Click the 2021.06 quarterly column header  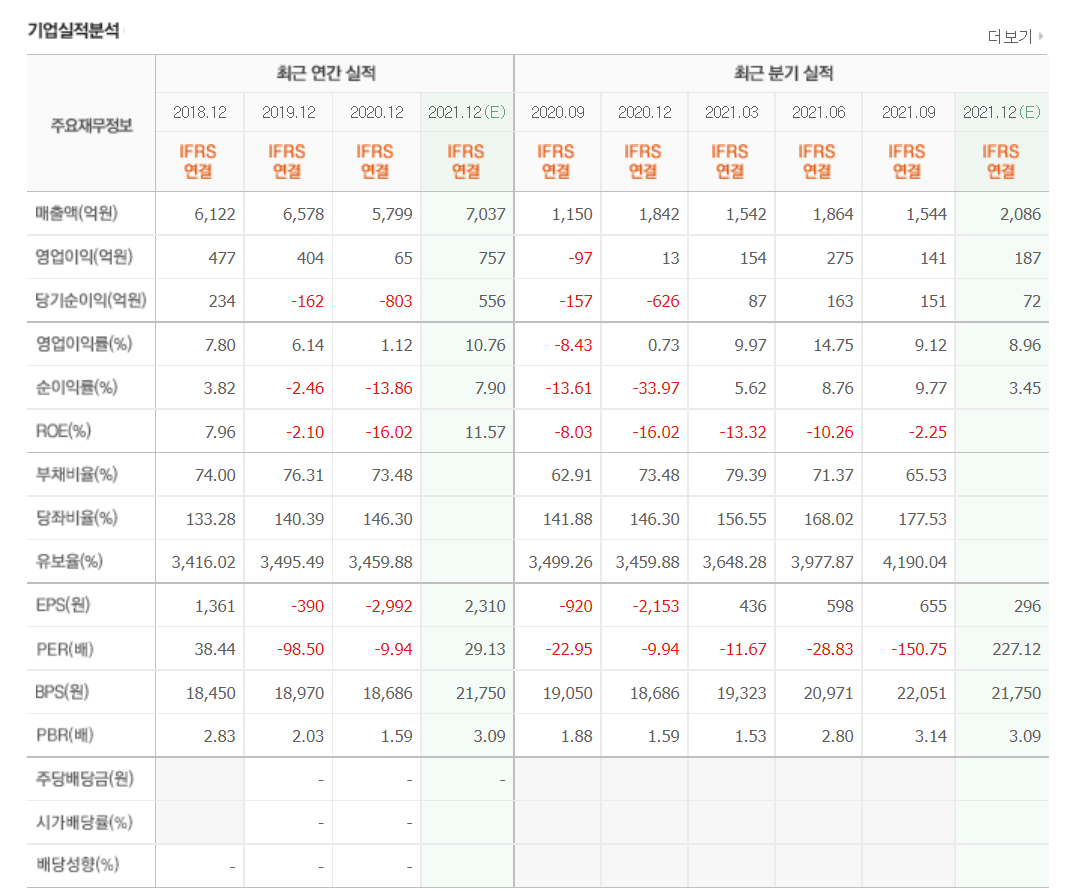point(819,112)
